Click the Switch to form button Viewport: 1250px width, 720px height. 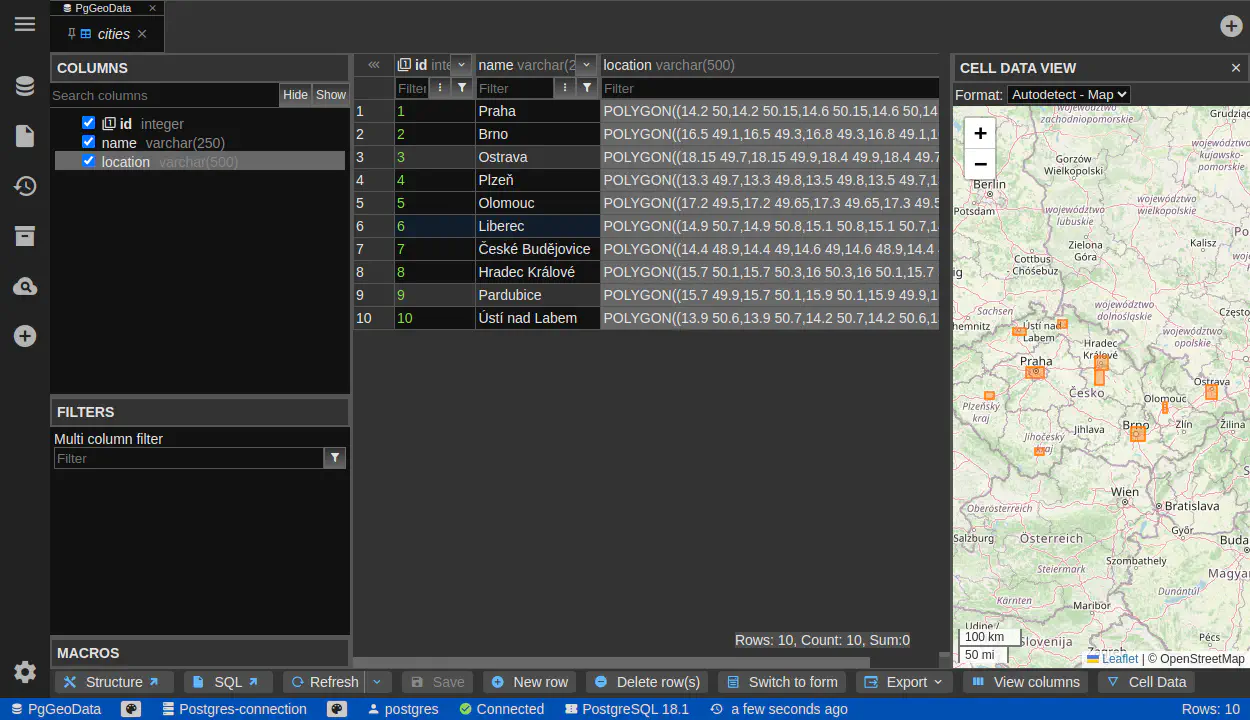click(x=782, y=682)
